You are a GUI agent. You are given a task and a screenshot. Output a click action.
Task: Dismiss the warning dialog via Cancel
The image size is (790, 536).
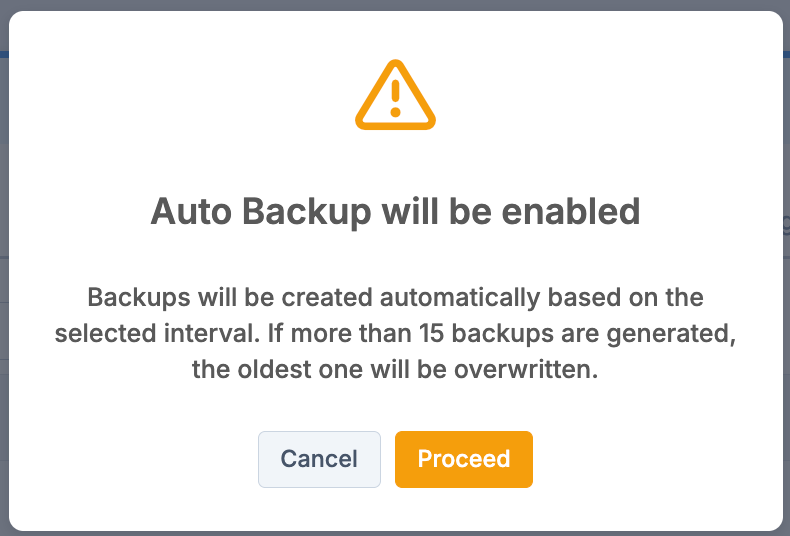(x=319, y=459)
